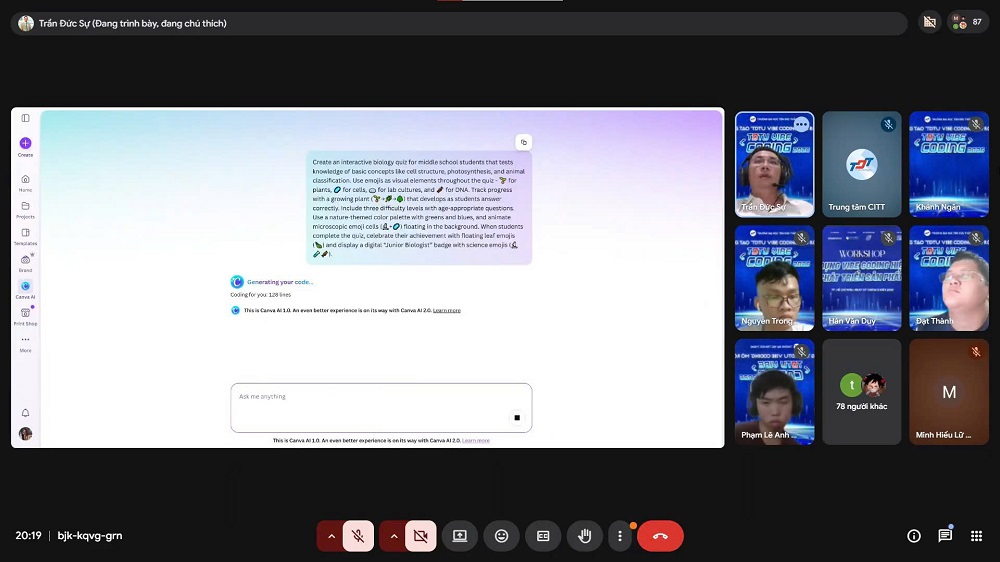The width and height of the screenshot is (1000, 562).
Task: Select Canva AI in sidebar
Action: 26,290
